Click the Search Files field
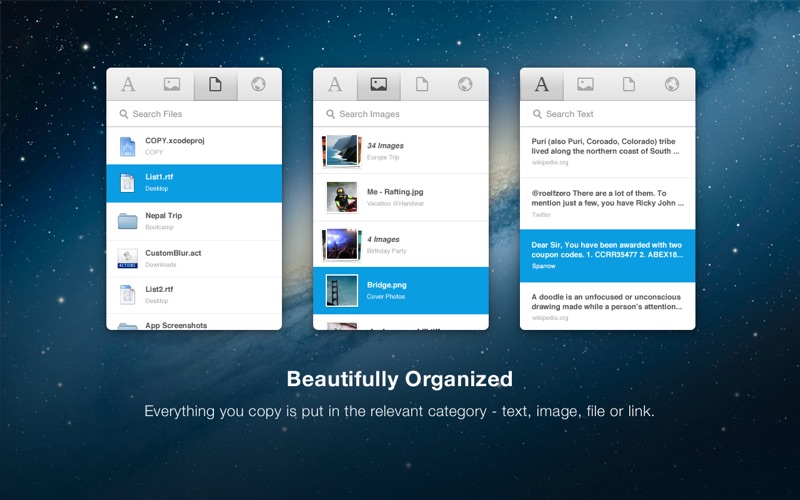The height and width of the screenshot is (500, 800). point(194,114)
